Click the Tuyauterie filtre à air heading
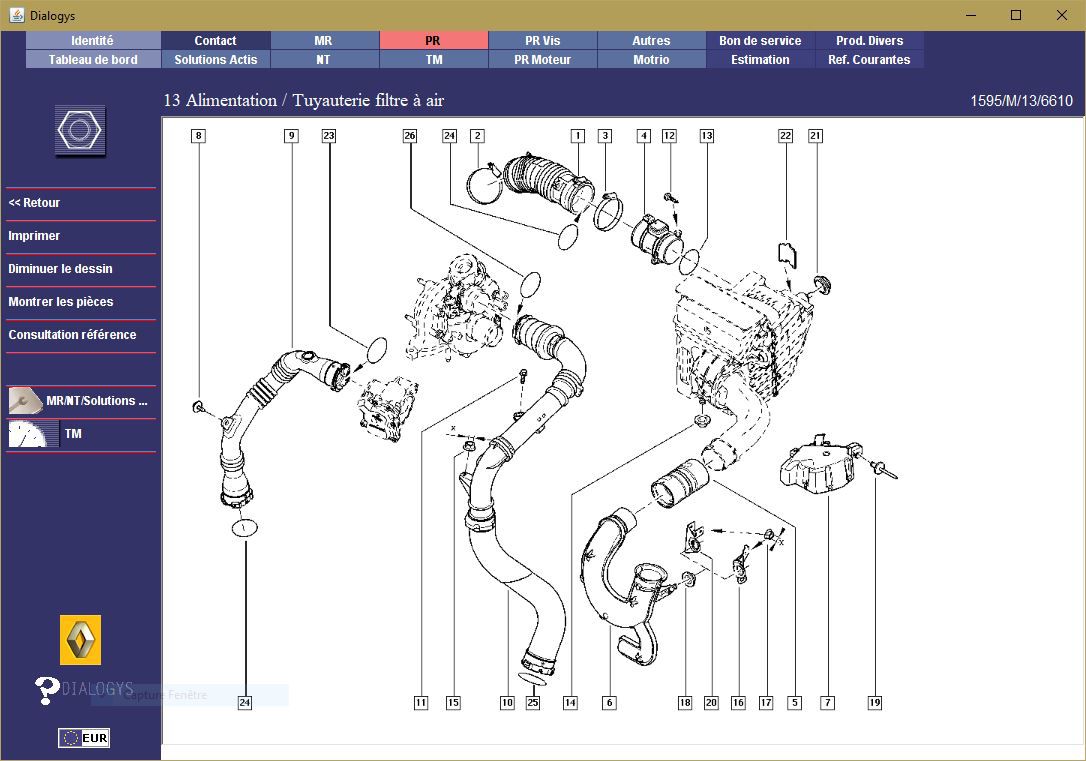 tap(368, 100)
